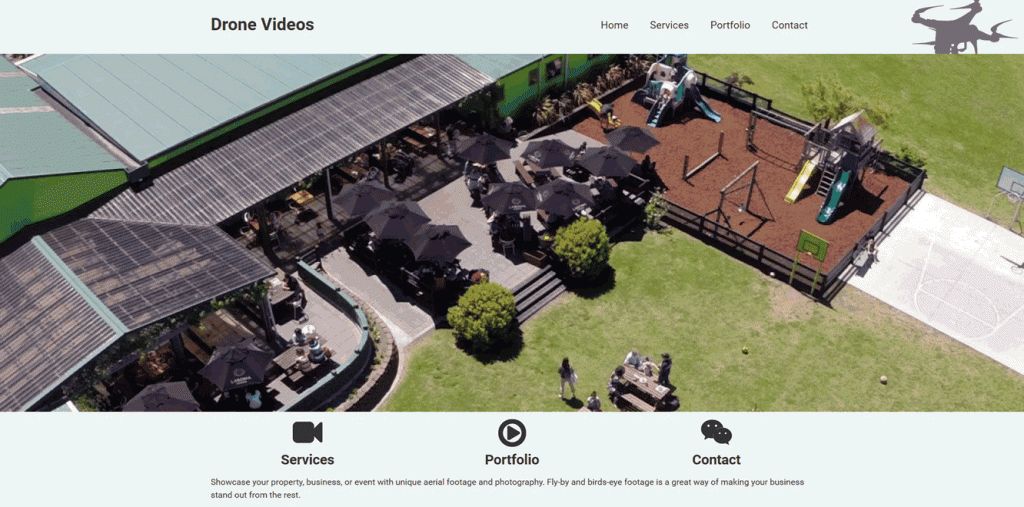Click the yellow slide in the playground
The width and height of the screenshot is (1024, 507).
(x=800, y=181)
